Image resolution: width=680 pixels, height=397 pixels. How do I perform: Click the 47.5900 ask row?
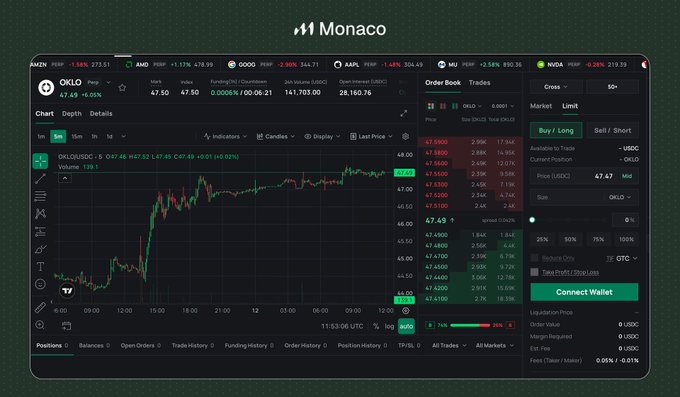tap(470, 142)
